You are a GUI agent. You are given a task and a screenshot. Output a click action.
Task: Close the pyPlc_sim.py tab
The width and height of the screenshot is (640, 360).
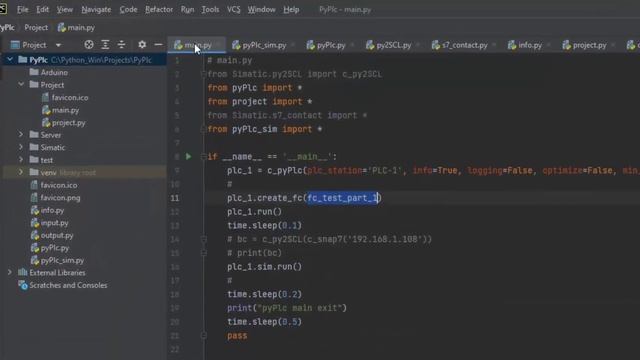click(293, 45)
